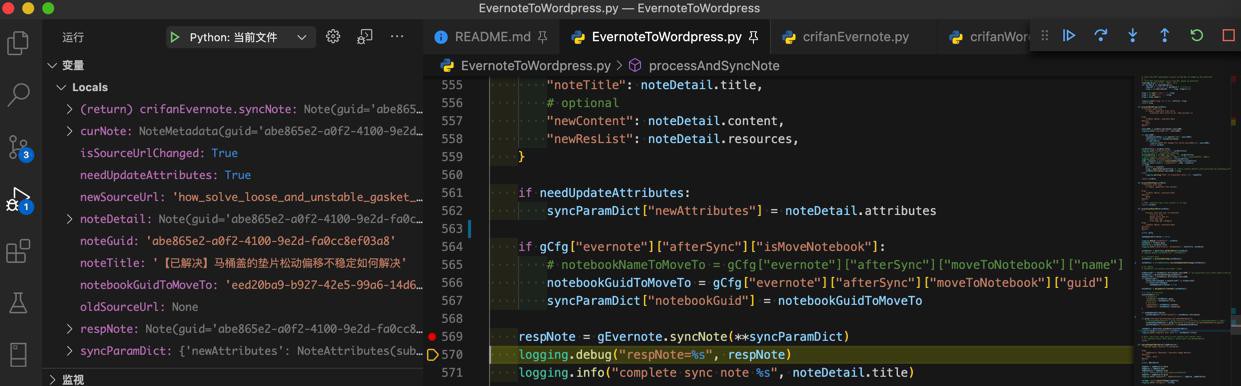Switch to the partially hidden crifanWor tab
The height and width of the screenshot is (386, 1241).
[985, 37]
